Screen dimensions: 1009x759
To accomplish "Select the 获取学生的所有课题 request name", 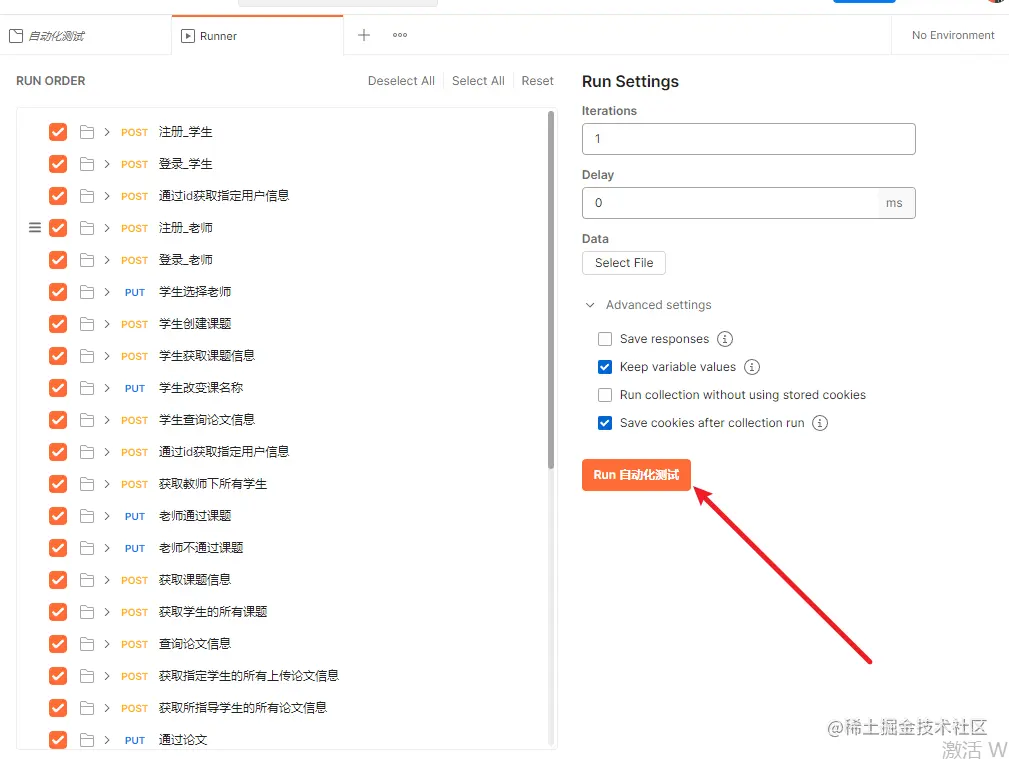I will pos(212,612).
